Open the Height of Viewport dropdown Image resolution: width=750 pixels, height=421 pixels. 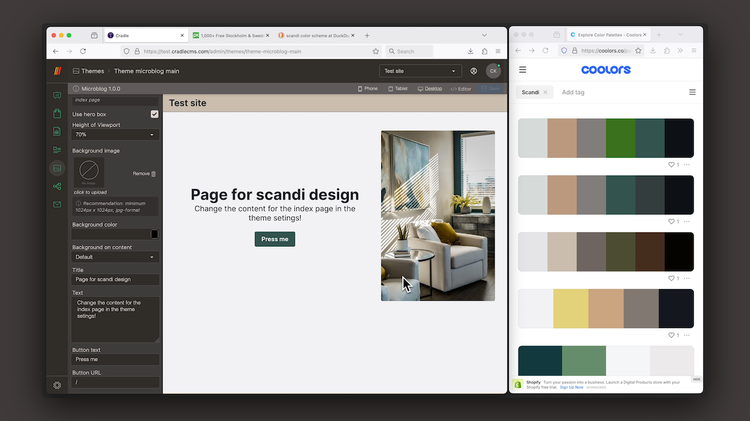115,134
